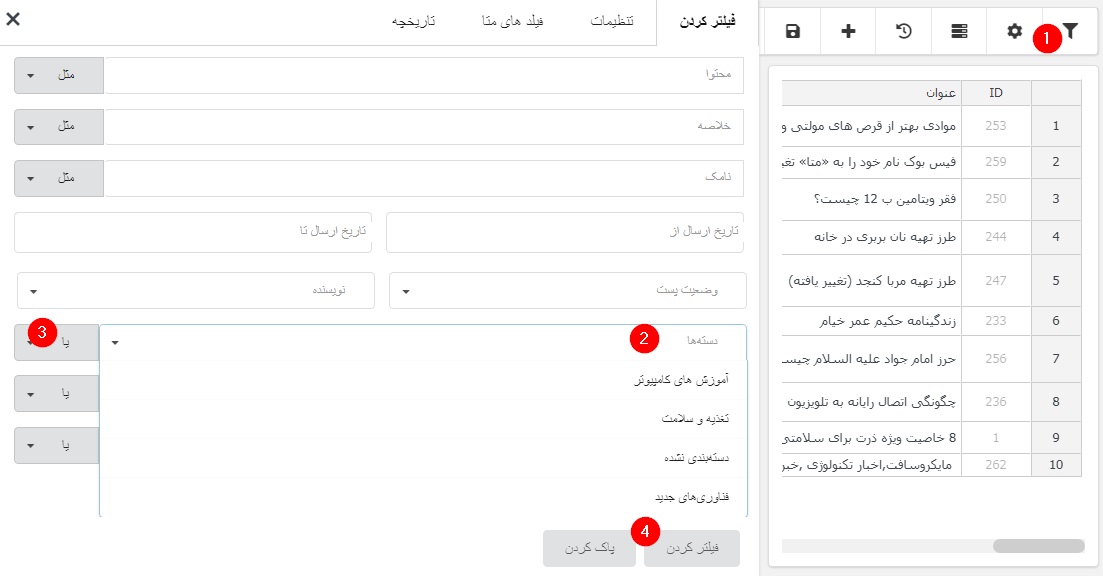Viewport: 1103px width, 576px height.
Task: Open history with the clock icon
Action: pyautogui.click(x=903, y=31)
